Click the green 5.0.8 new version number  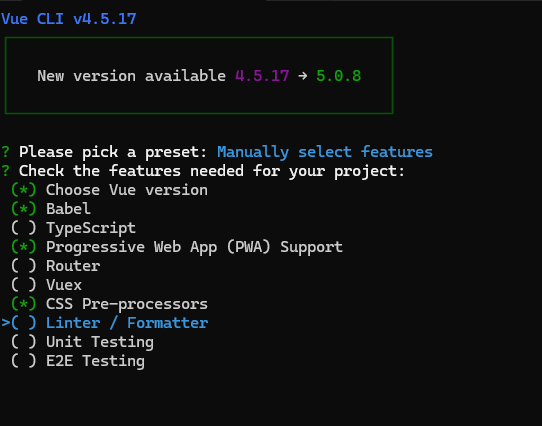pyautogui.click(x=339, y=76)
